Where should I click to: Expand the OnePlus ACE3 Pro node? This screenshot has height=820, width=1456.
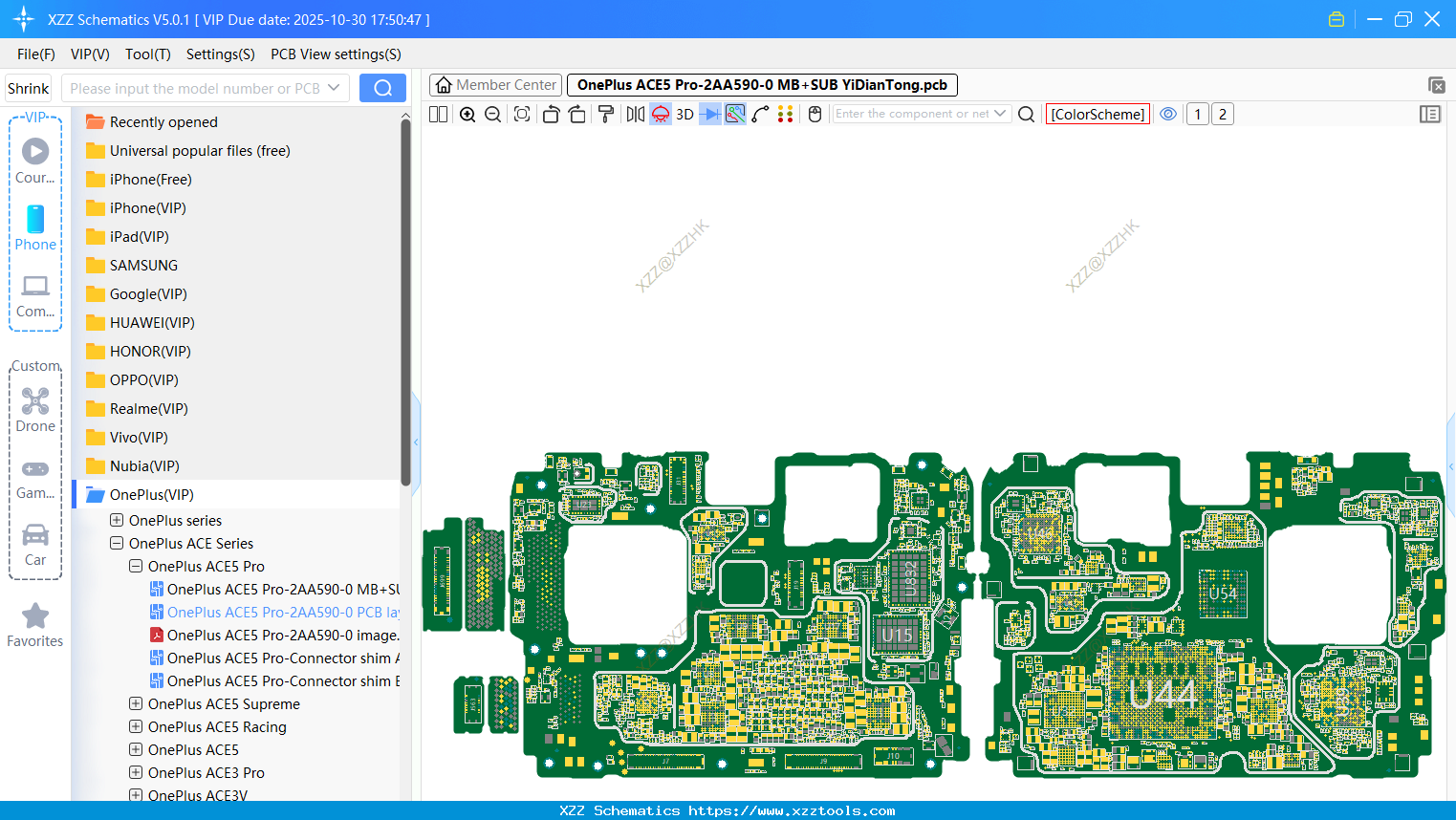[136, 772]
